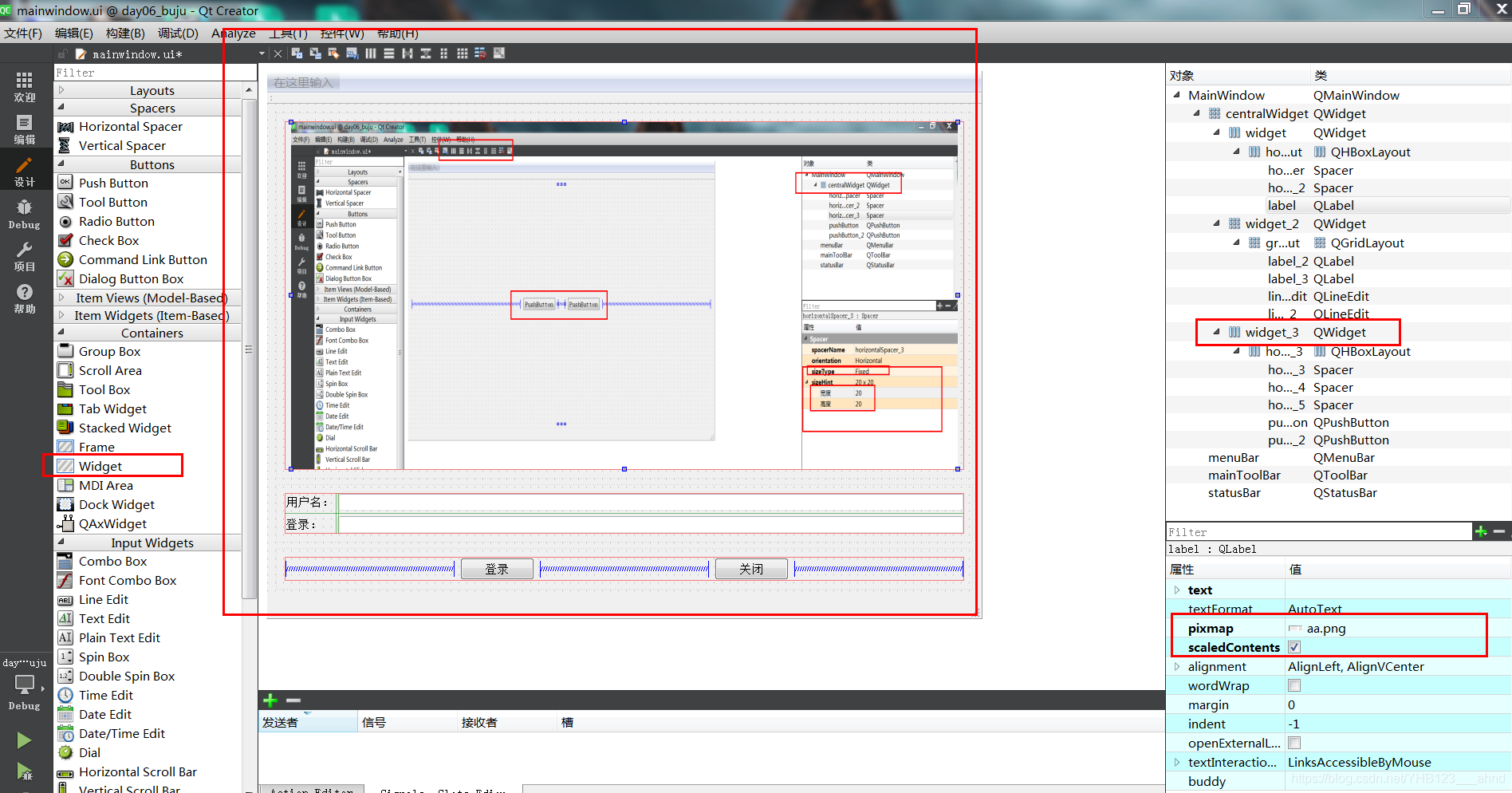The width and height of the screenshot is (1512, 793).
Task: Pick Radio Button in widget box
Action: 116,222
